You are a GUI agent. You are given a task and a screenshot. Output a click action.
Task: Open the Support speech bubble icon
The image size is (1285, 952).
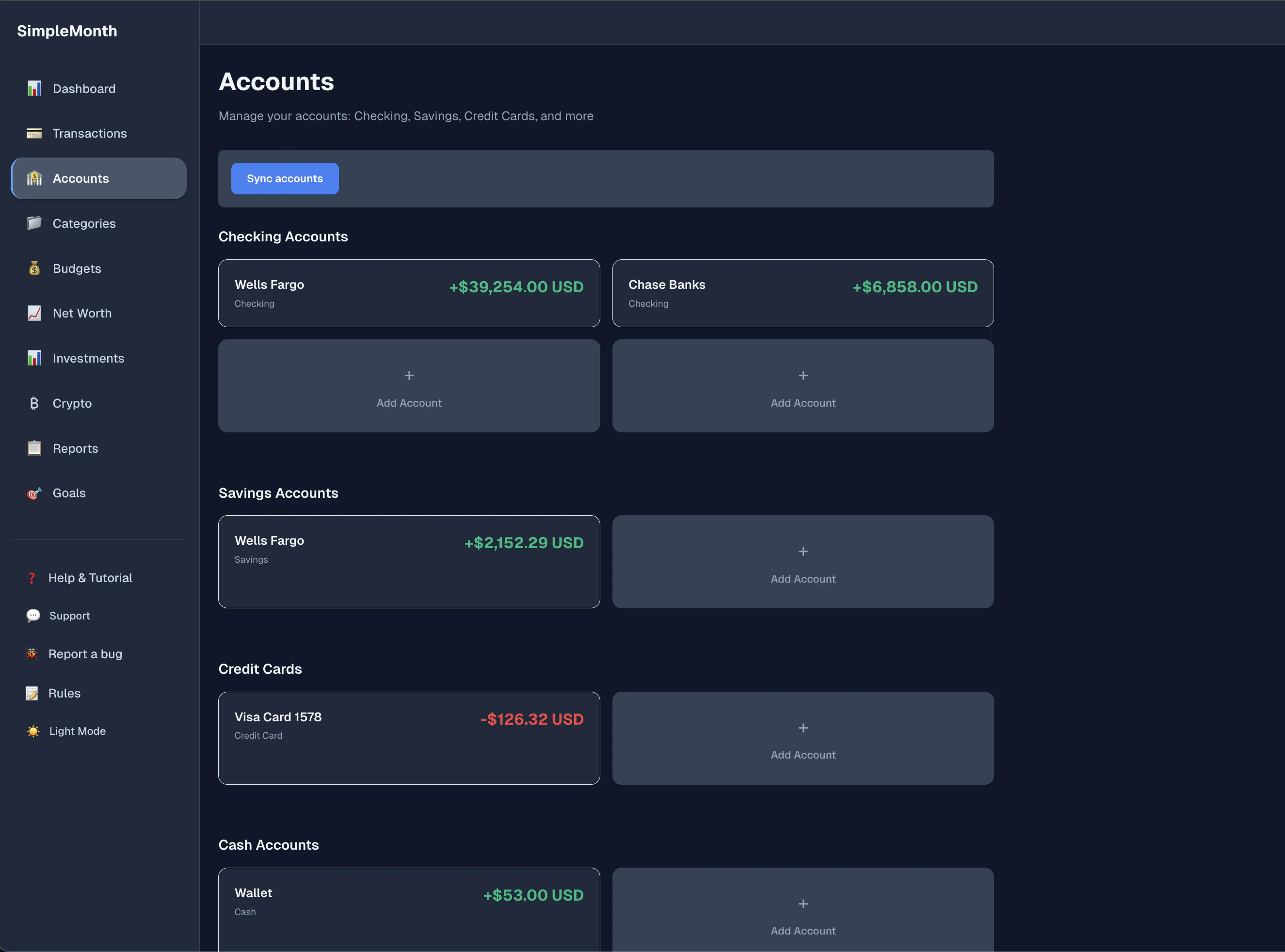(33, 616)
